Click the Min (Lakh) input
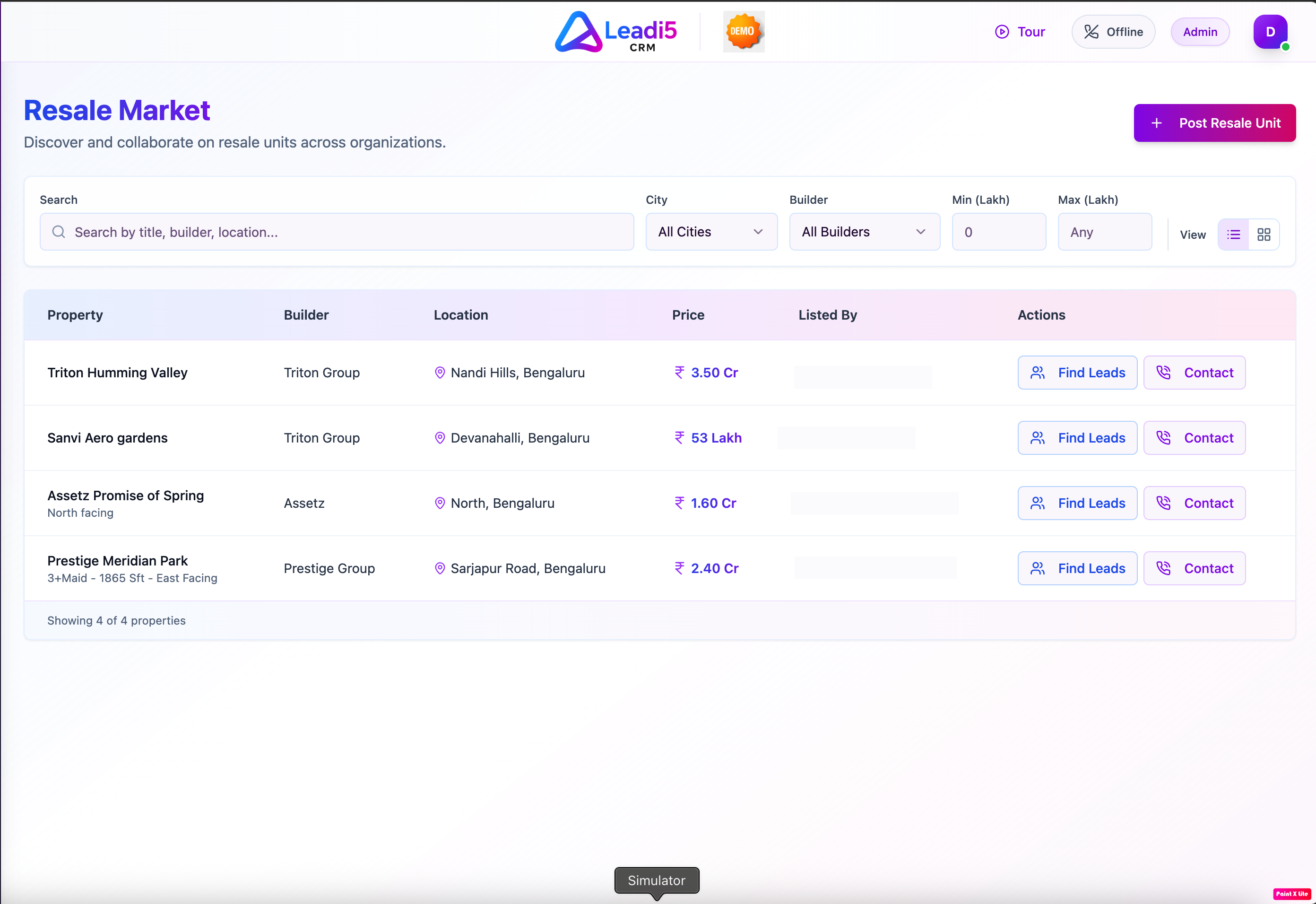Image resolution: width=1316 pixels, height=904 pixels. point(999,232)
